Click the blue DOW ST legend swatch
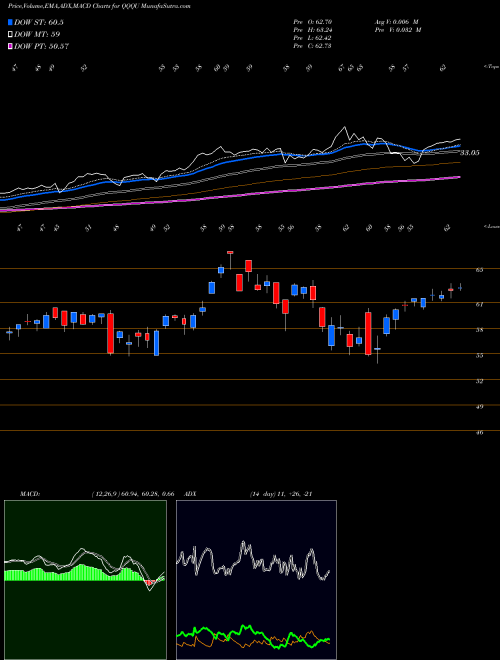 tap(10, 22)
